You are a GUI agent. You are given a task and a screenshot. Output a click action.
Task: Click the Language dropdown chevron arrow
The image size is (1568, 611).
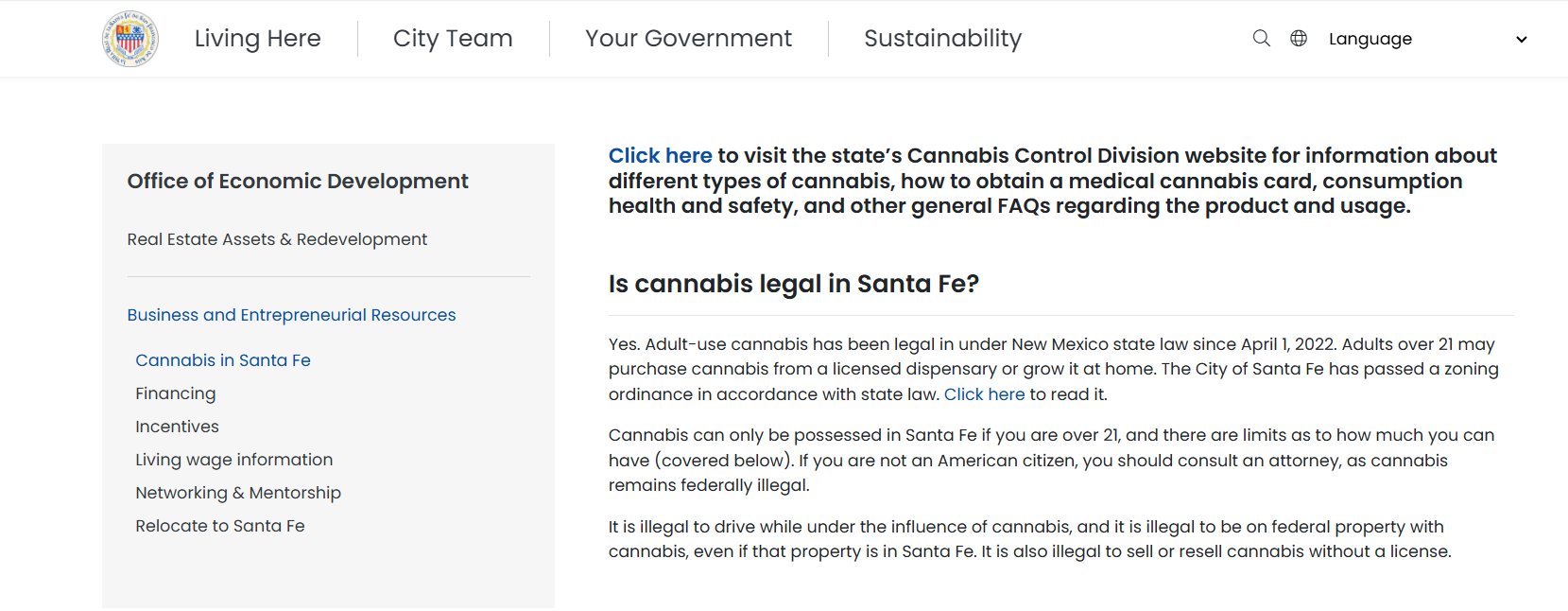1521,40
